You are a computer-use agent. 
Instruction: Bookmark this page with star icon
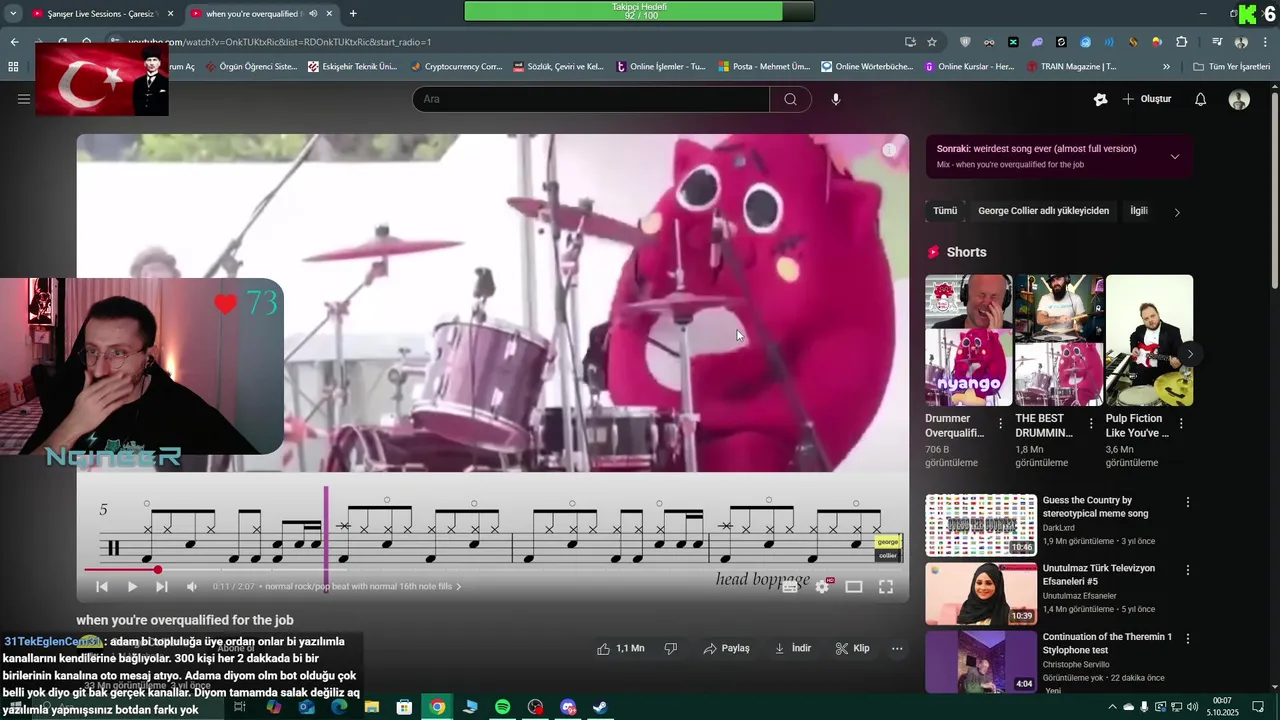(932, 42)
